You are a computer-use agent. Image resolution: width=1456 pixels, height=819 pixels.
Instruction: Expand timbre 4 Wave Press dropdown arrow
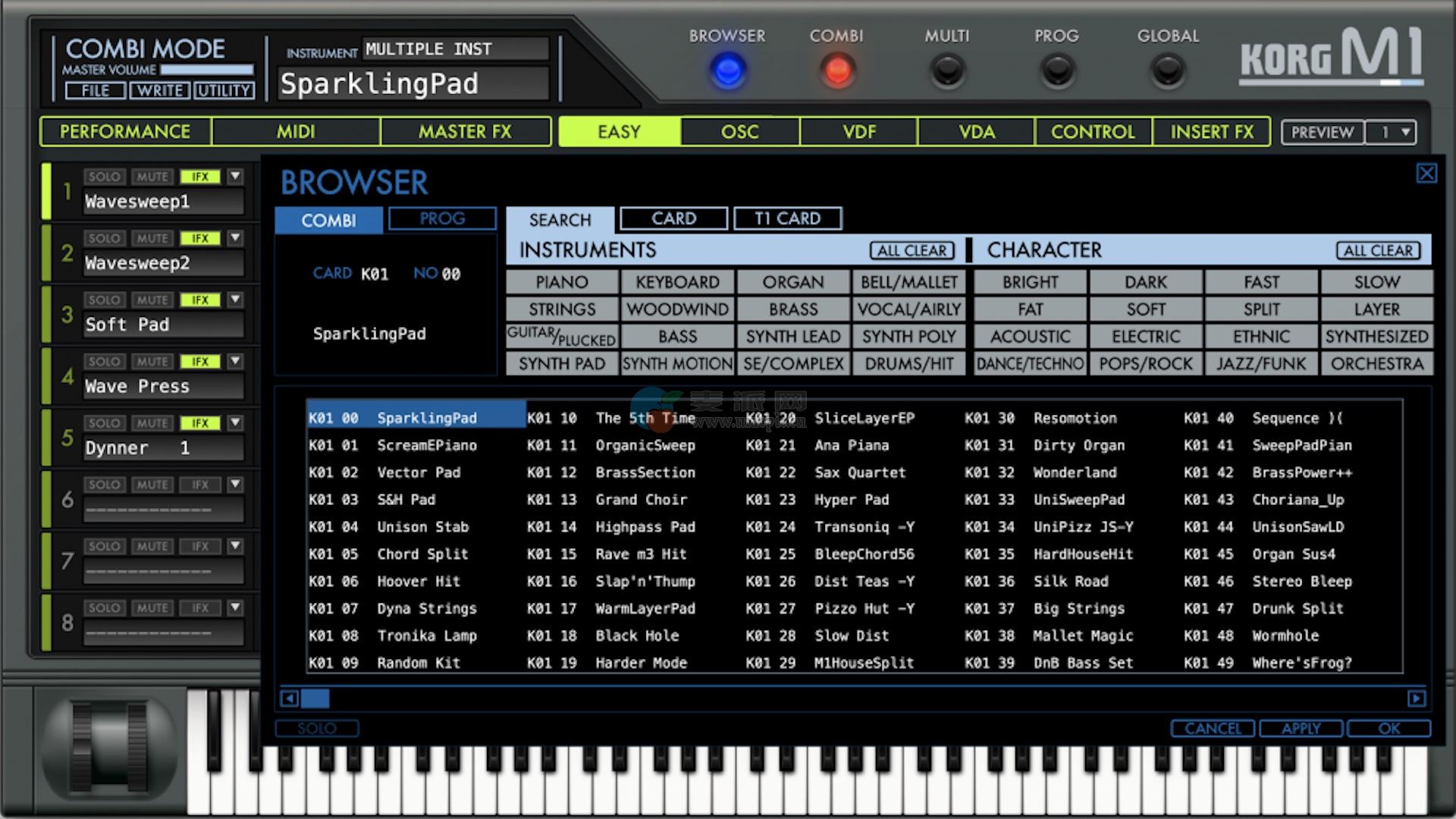coord(235,362)
